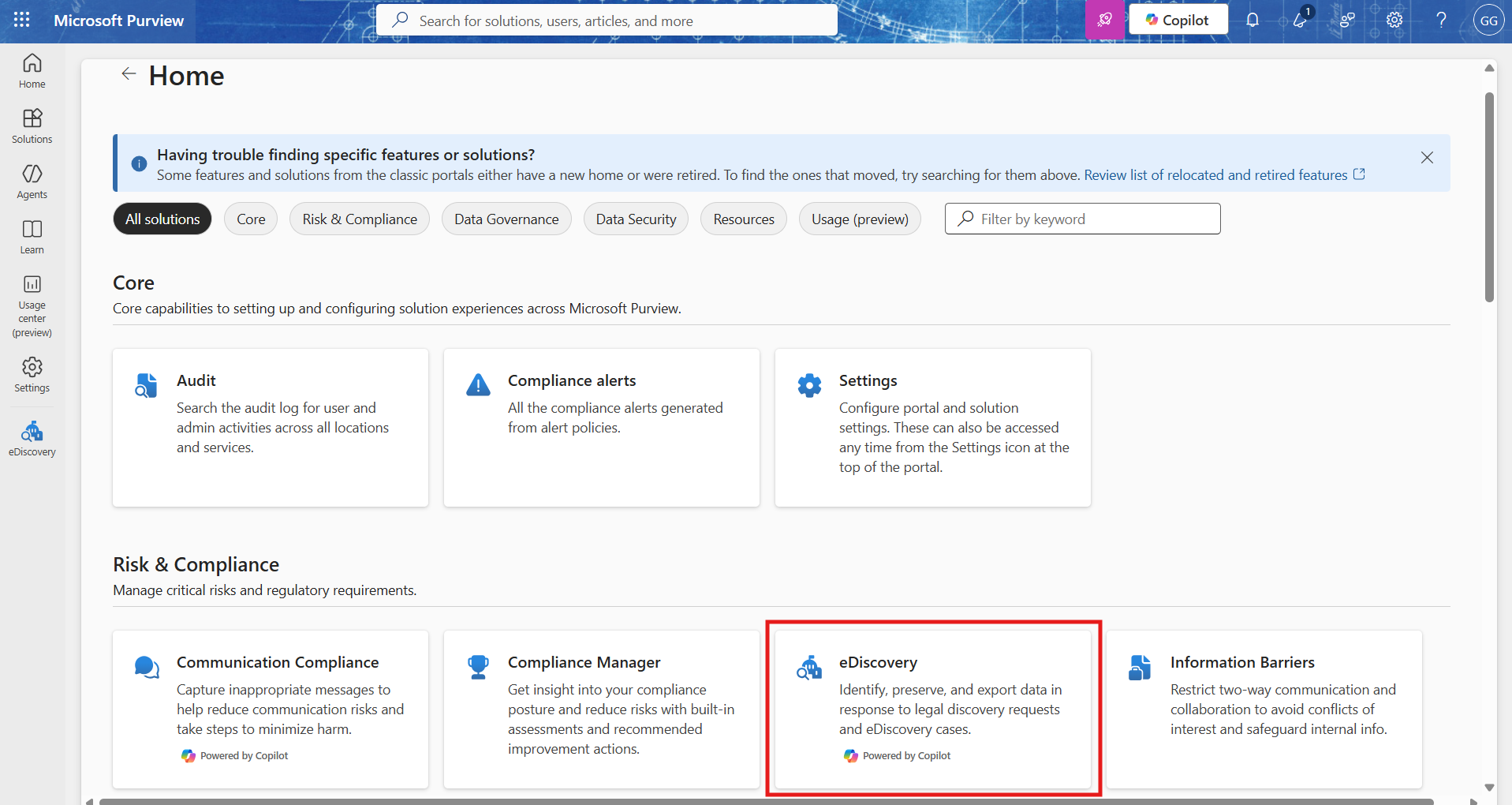The image size is (1512, 805).
Task: Select the Data Security filter
Action: 636,219
